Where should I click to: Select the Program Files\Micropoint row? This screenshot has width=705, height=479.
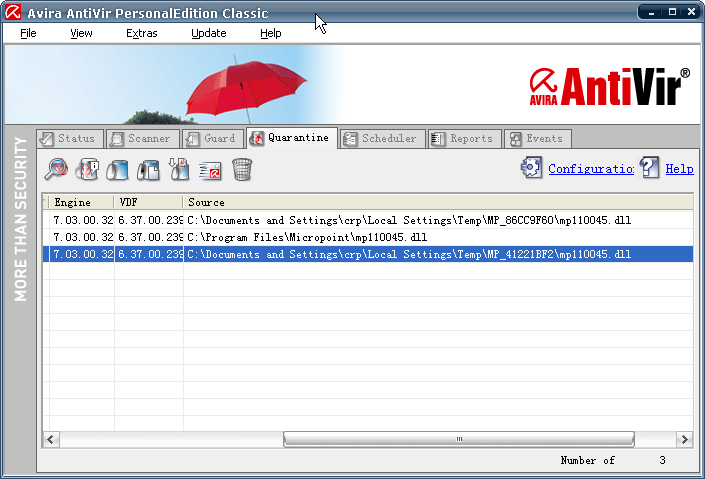click(x=368, y=237)
